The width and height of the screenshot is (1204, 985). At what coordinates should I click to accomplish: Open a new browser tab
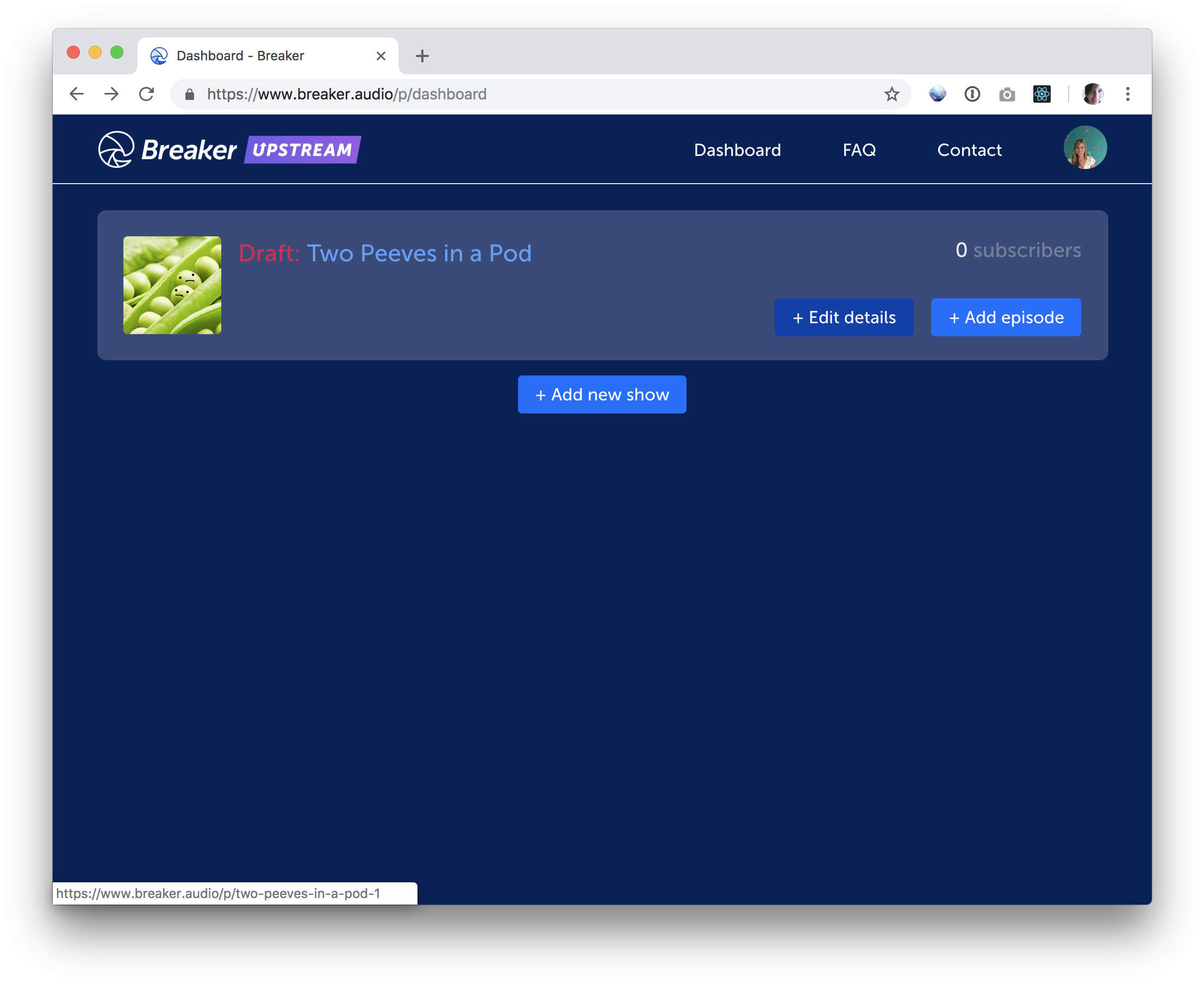tap(422, 55)
